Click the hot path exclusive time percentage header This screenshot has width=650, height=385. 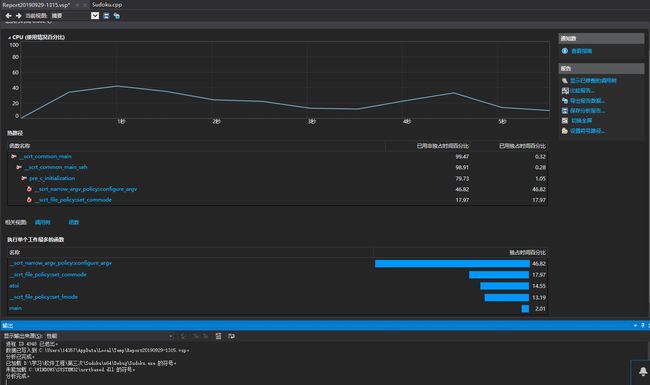pos(522,146)
